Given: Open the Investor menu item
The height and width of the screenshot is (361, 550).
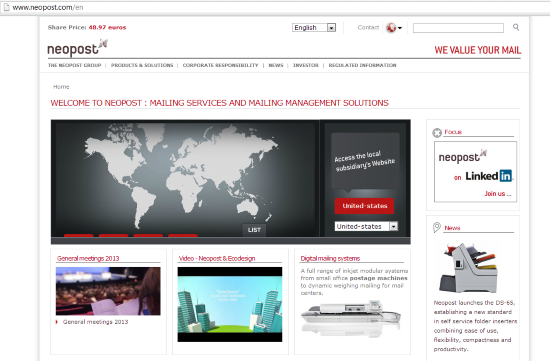Looking at the screenshot, I should [306, 65].
